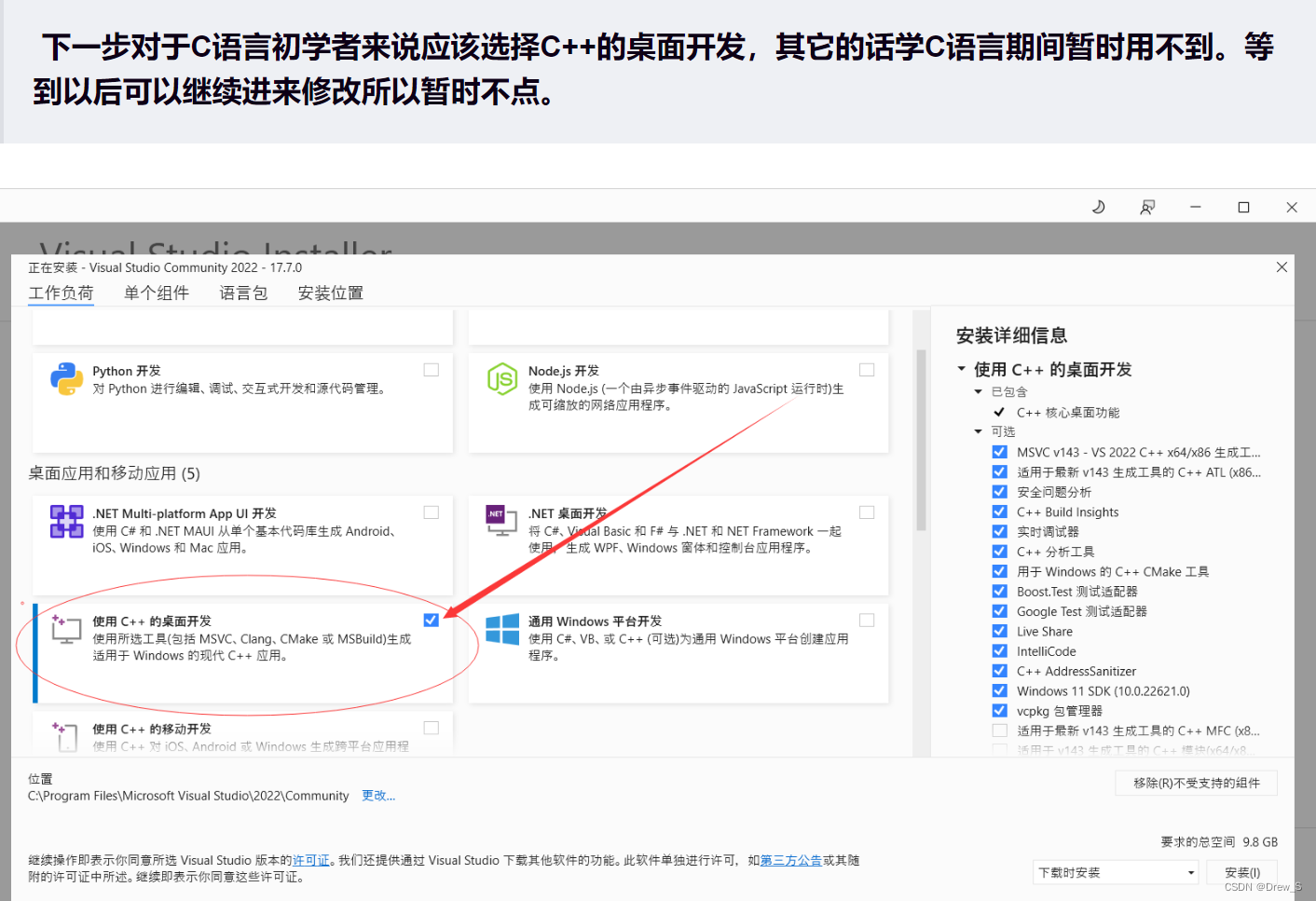
Task: Uncheck Google Test 测试适配器 option
Action: point(1000,611)
